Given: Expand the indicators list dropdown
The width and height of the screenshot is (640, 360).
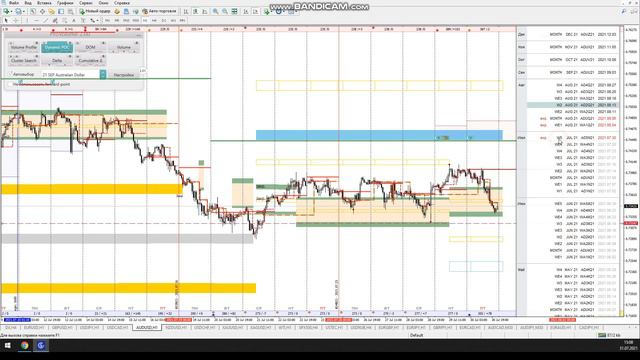Looking at the screenshot, I should (x=272, y=11).
